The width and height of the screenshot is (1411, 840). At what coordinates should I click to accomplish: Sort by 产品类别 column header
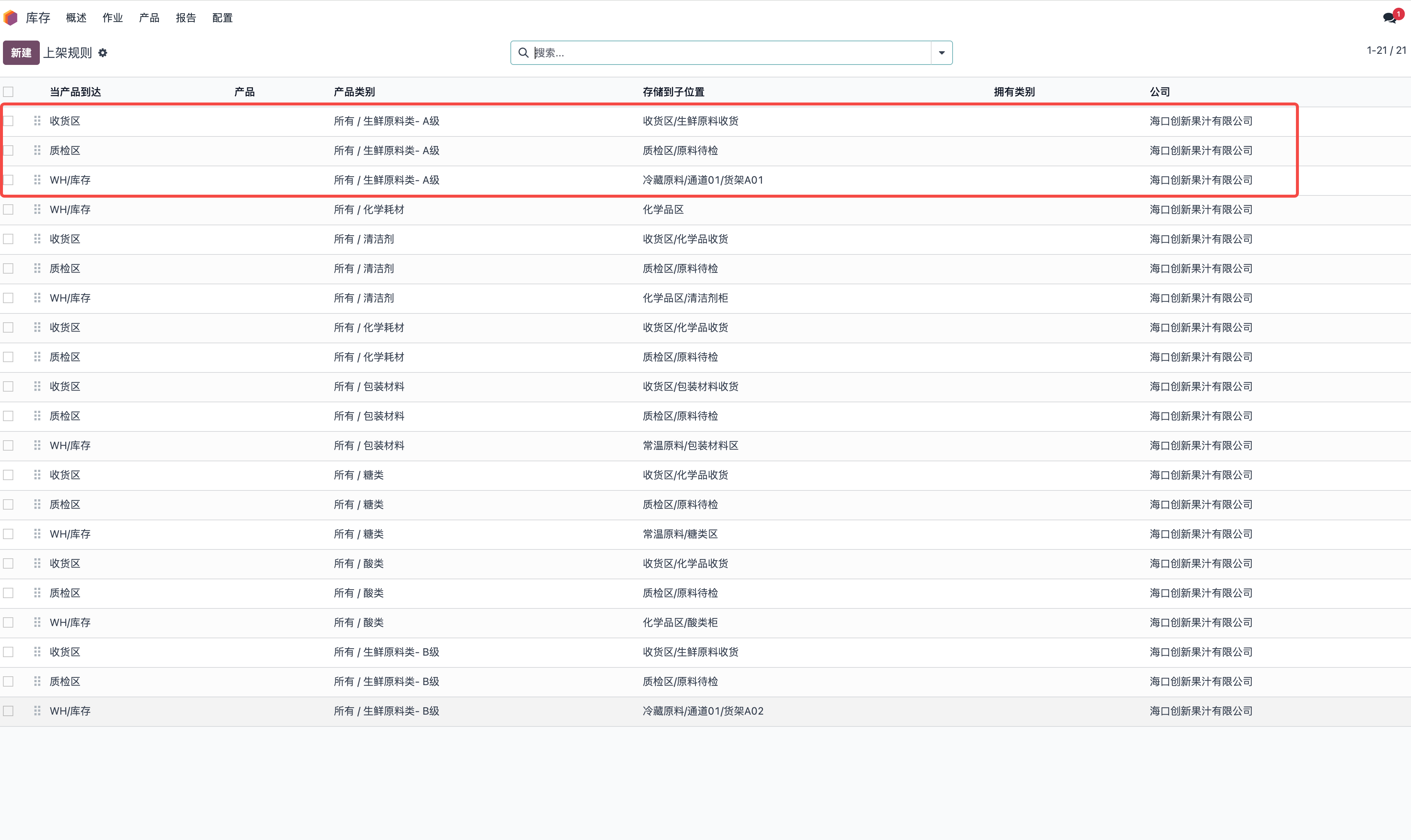(354, 92)
